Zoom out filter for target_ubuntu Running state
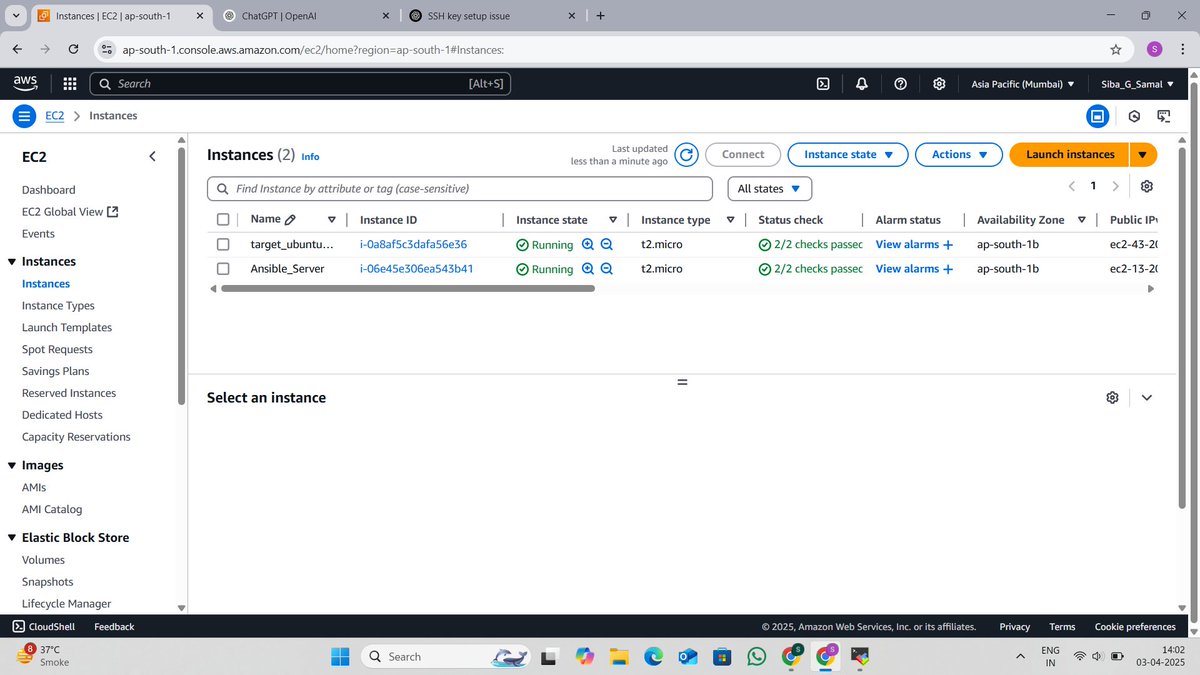The image size is (1200, 675). (606, 244)
